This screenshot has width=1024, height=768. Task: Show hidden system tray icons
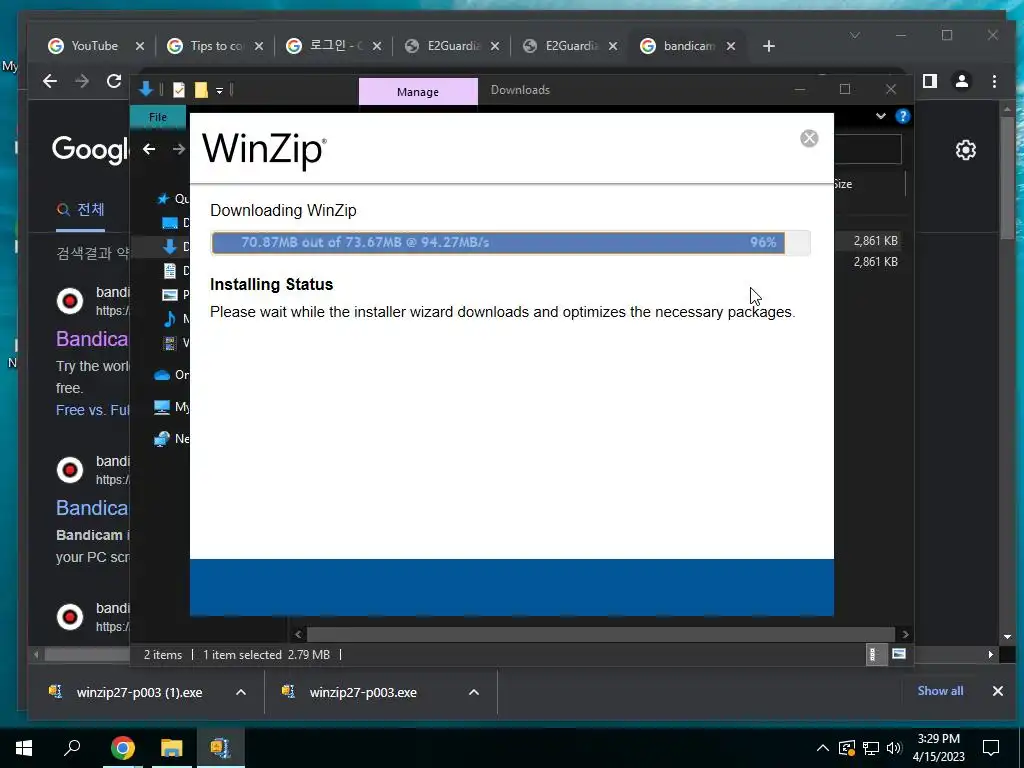point(823,748)
